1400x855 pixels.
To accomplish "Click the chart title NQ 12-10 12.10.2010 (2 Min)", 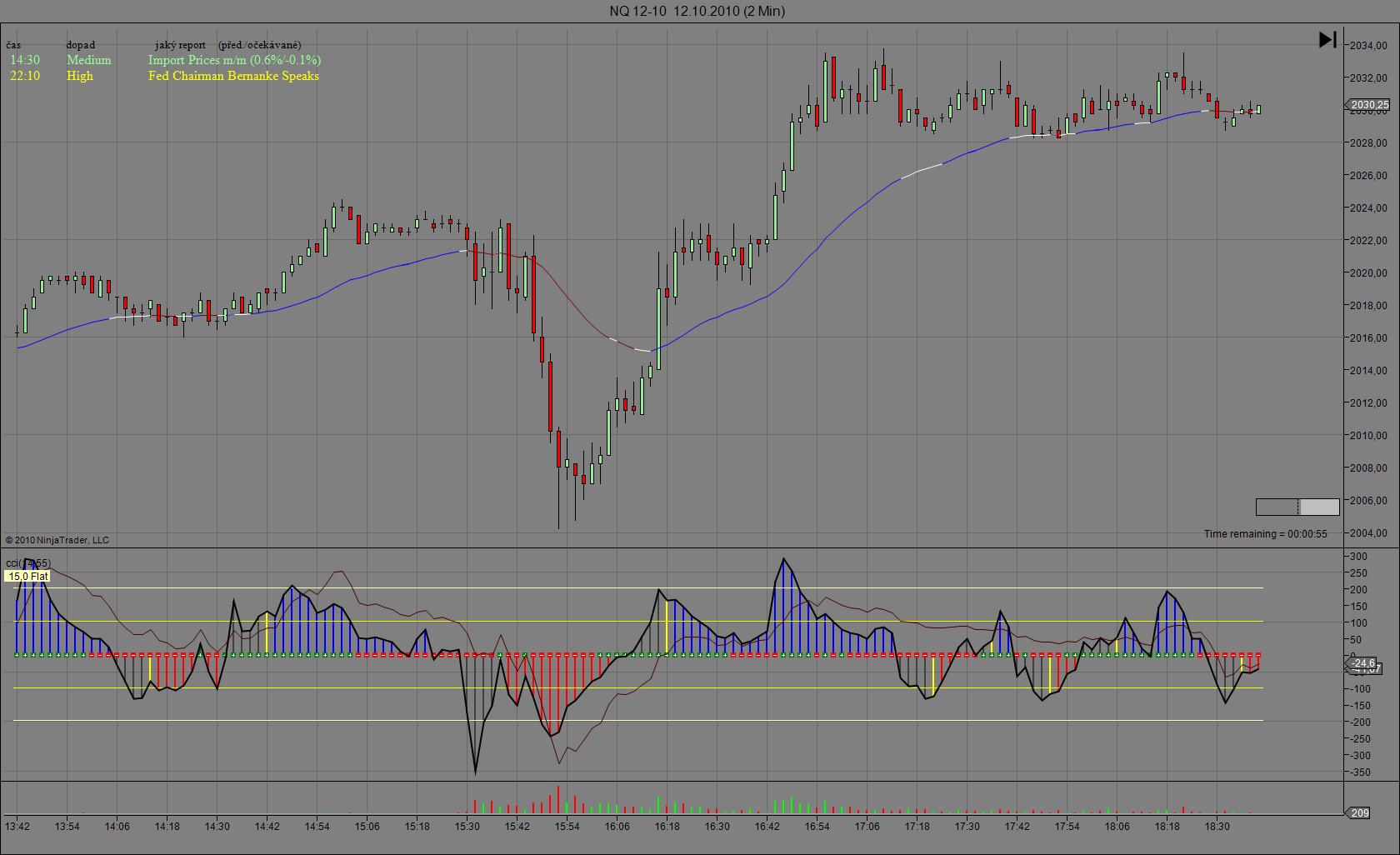I will (x=697, y=11).
